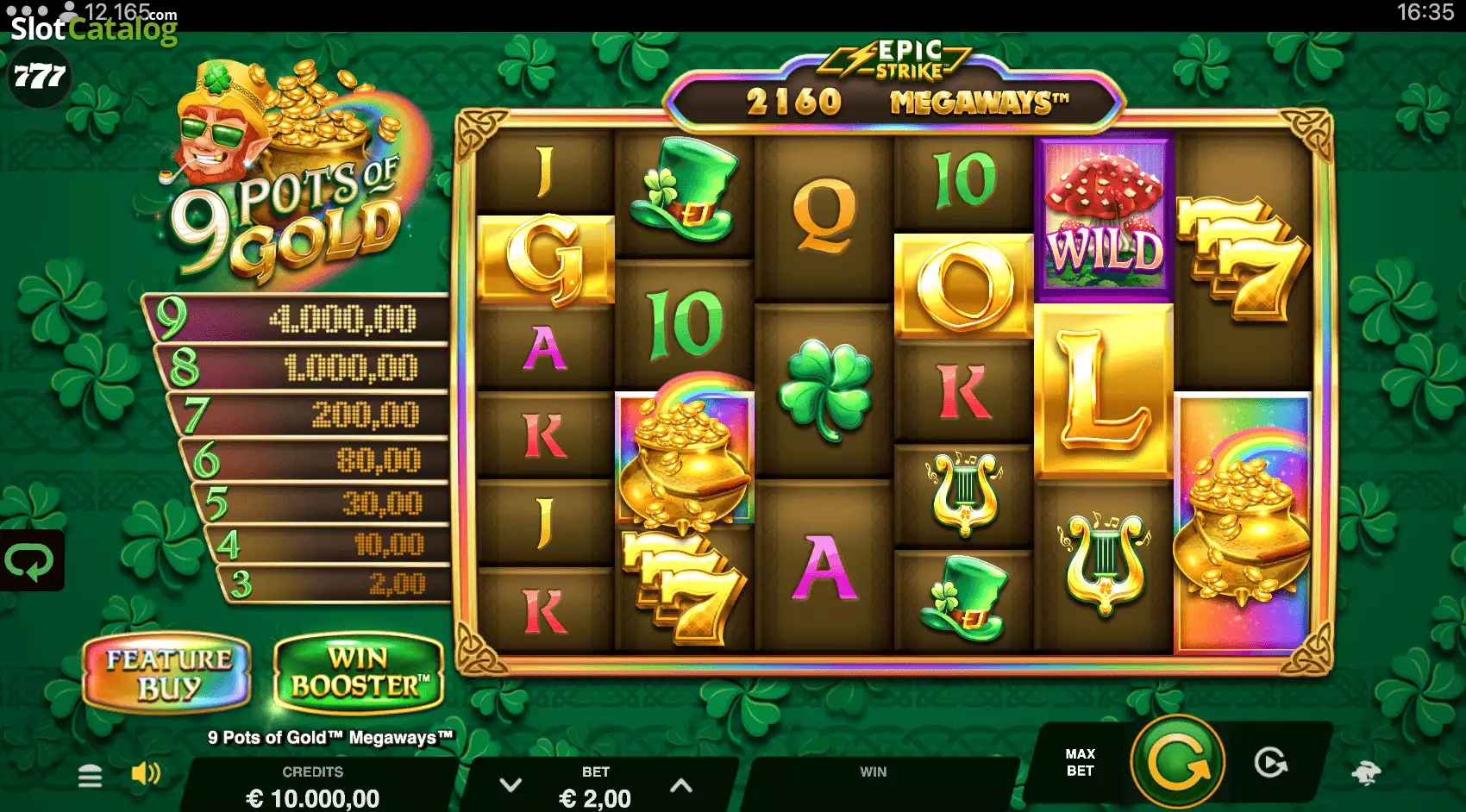Open the hamburger menu icon
The width and height of the screenshot is (1466, 812).
(x=90, y=776)
